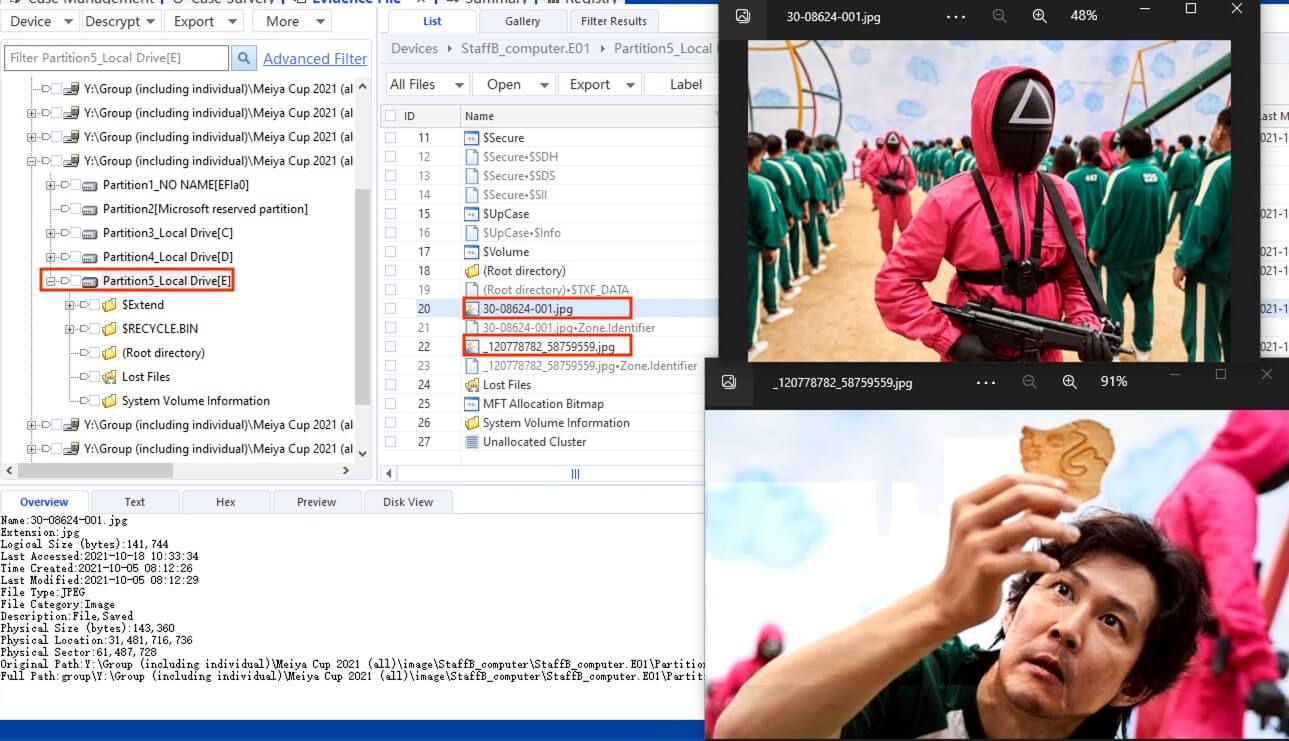Image resolution: width=1289 pixels, height=741 pixels.
Task: Click Devices in the breadcrumb path
Action: 414,48
